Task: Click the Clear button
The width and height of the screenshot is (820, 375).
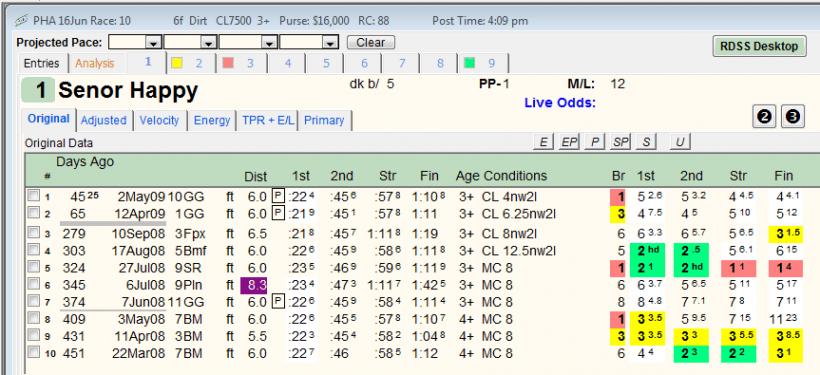Action: pyautogui.click(x=371, y=42)
